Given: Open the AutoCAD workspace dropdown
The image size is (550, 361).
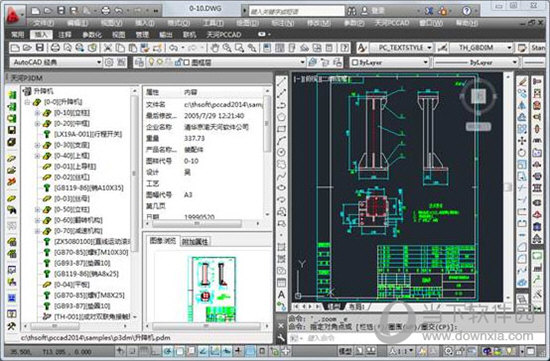Looking at the screenshot, I should pyautogui.click(x=99, y=62).
